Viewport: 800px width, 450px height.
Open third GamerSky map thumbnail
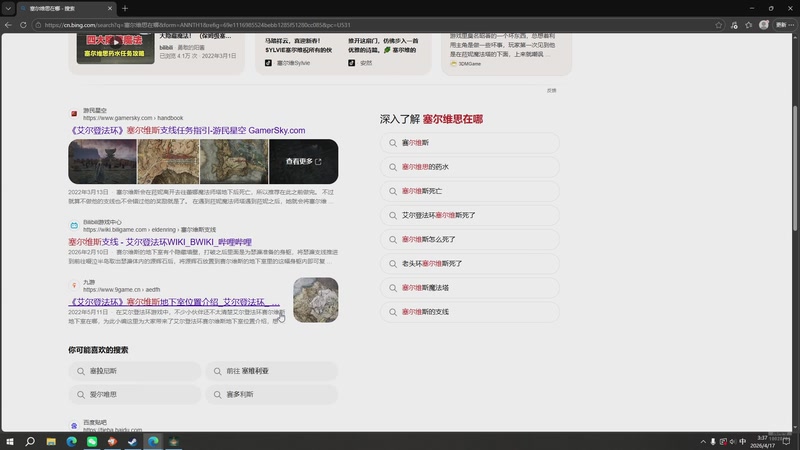(234, 161)
